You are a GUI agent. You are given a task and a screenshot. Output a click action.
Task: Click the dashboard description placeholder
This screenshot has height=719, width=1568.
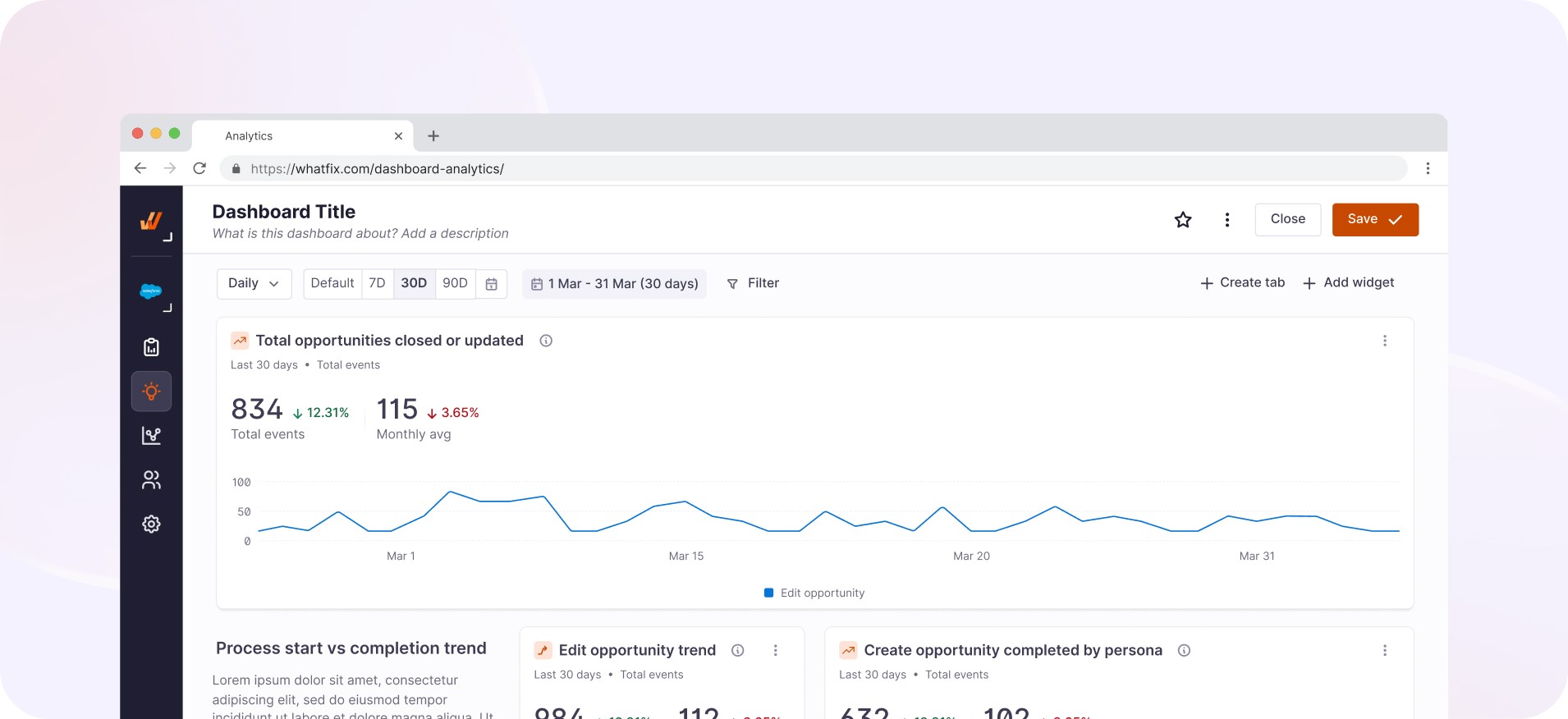[360, 234]
